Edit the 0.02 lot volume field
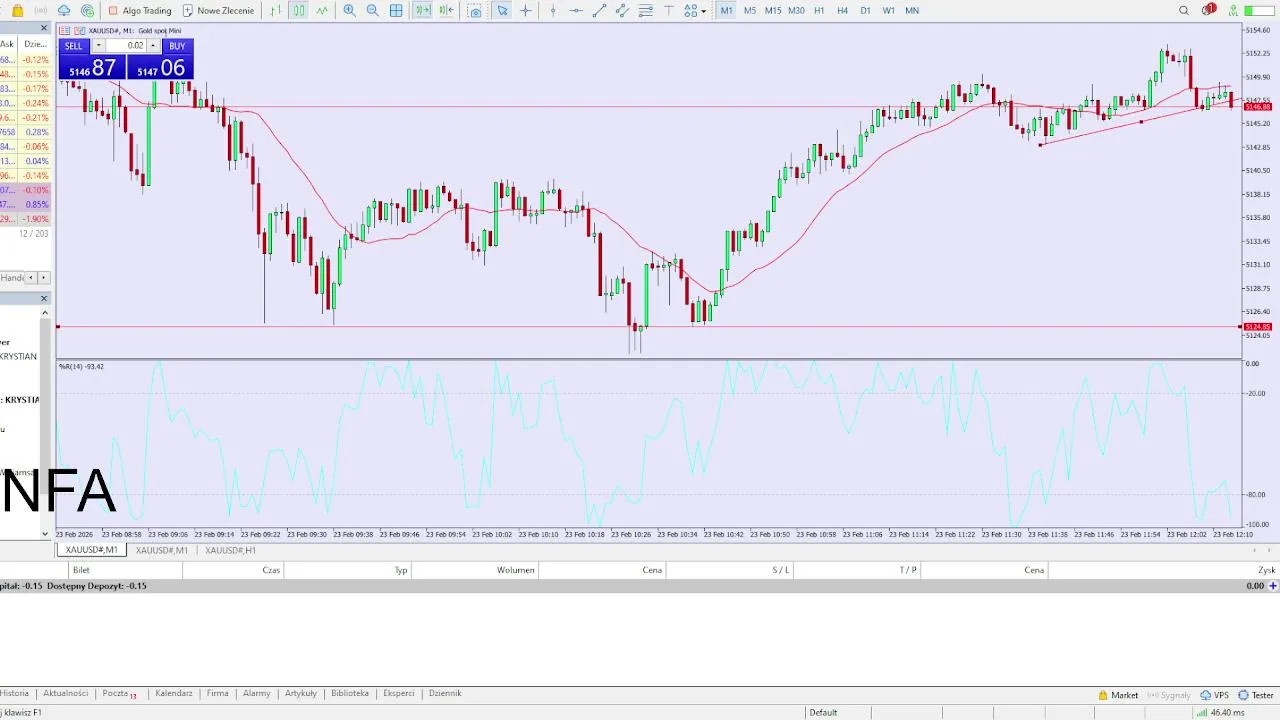This screenshot has height=720, width=1280. pyautogui.click(x=126, y=46)
